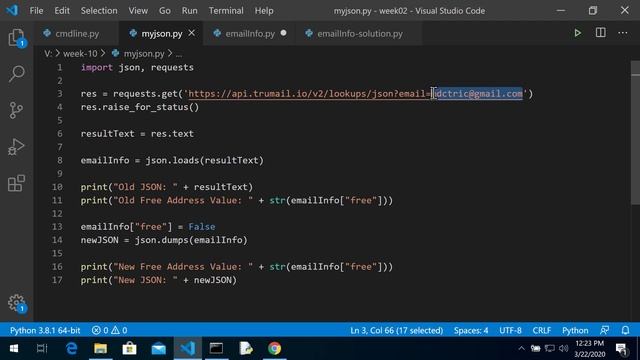Change Python language mode in status bar
Image resolution: width=640 pixels, height=360 pixels.
pos(575,330)
